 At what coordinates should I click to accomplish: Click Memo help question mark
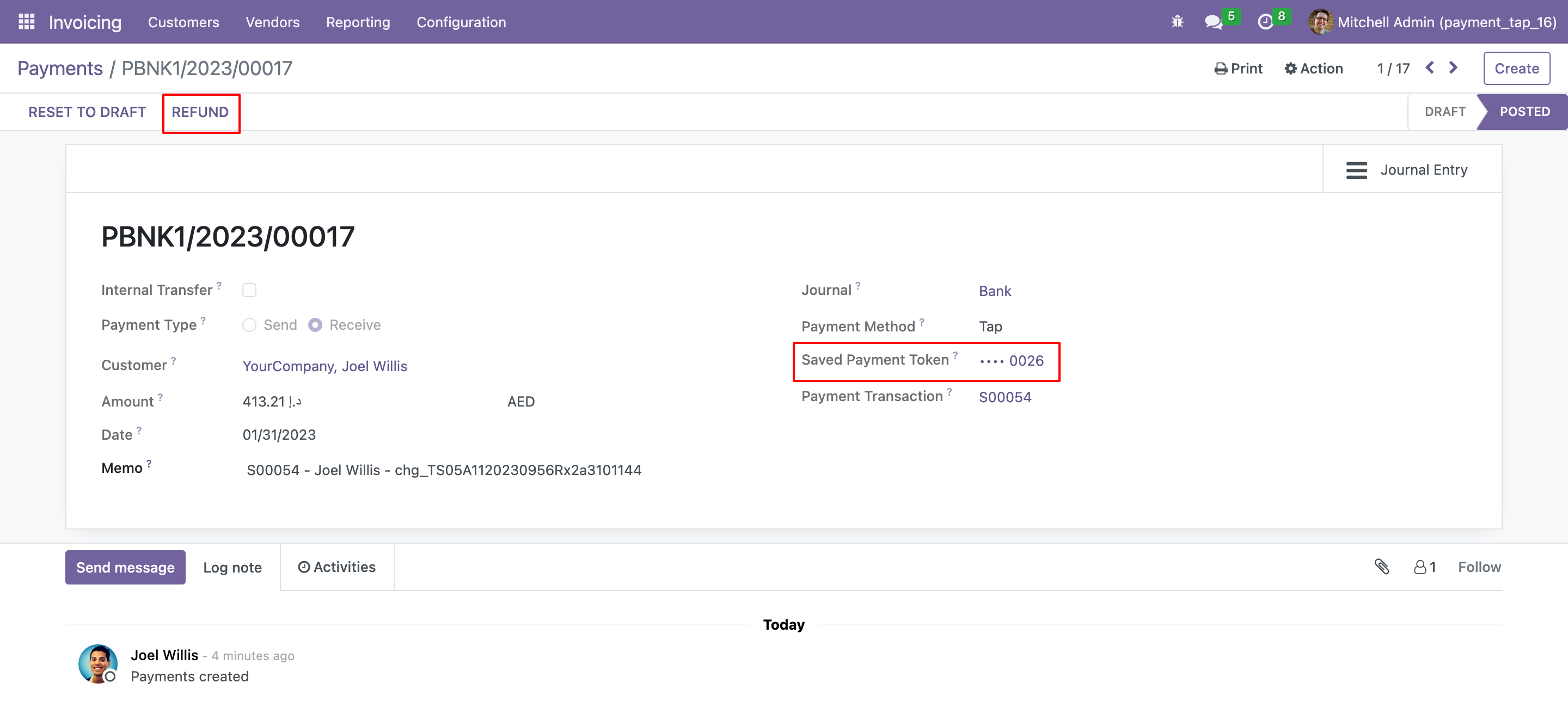tap(149, 463)
